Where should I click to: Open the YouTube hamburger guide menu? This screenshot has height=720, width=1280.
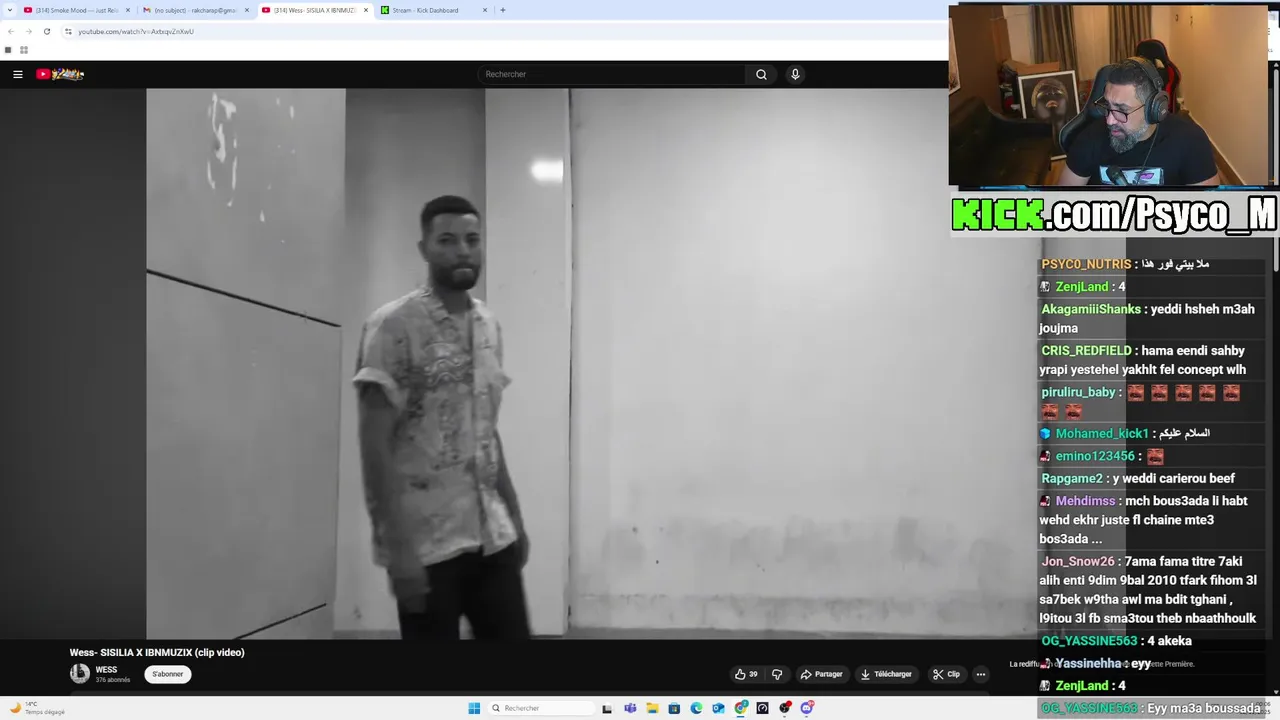point(18,74)
